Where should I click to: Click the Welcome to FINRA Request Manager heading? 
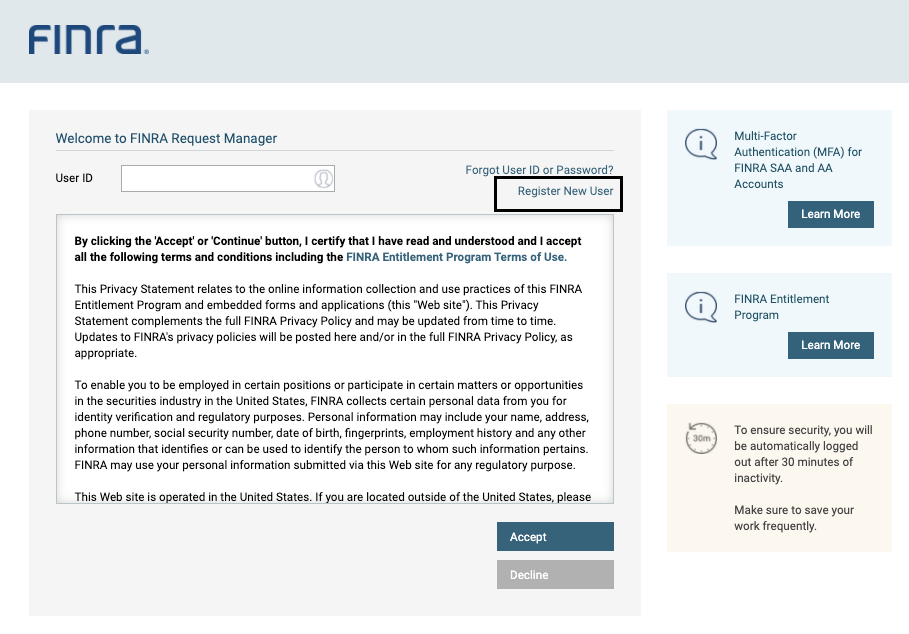click(x=166, y=139)
